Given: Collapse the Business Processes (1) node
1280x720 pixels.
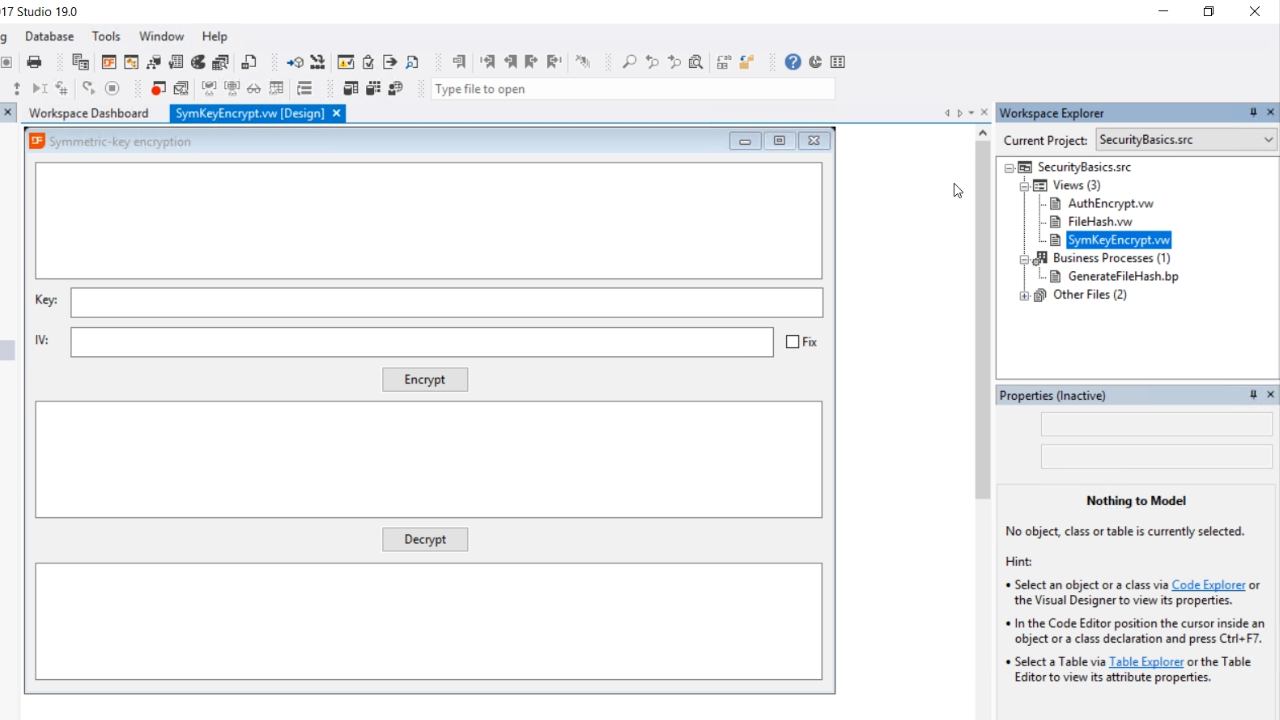Looking at the screenshot, I should pos(1024,259).
